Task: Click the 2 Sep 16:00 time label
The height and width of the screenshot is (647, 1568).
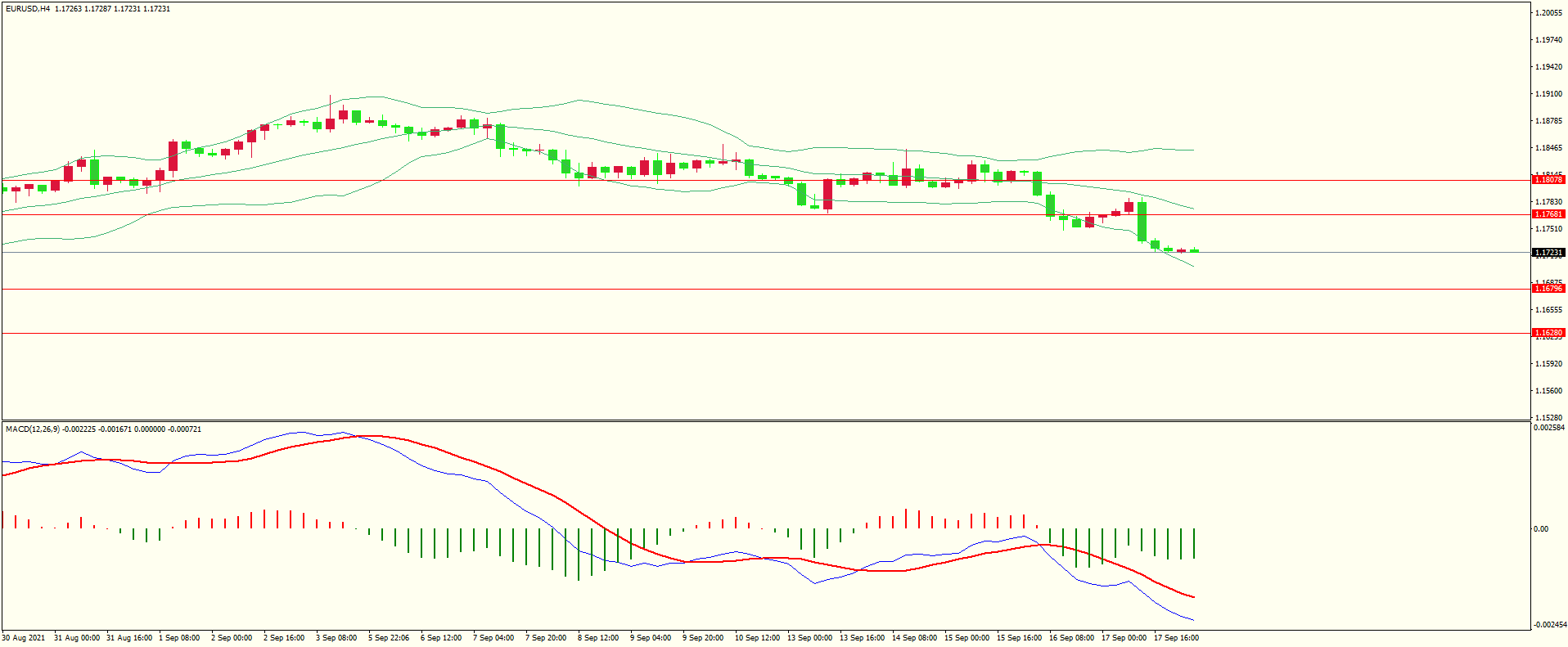Action: click(284, 638)
